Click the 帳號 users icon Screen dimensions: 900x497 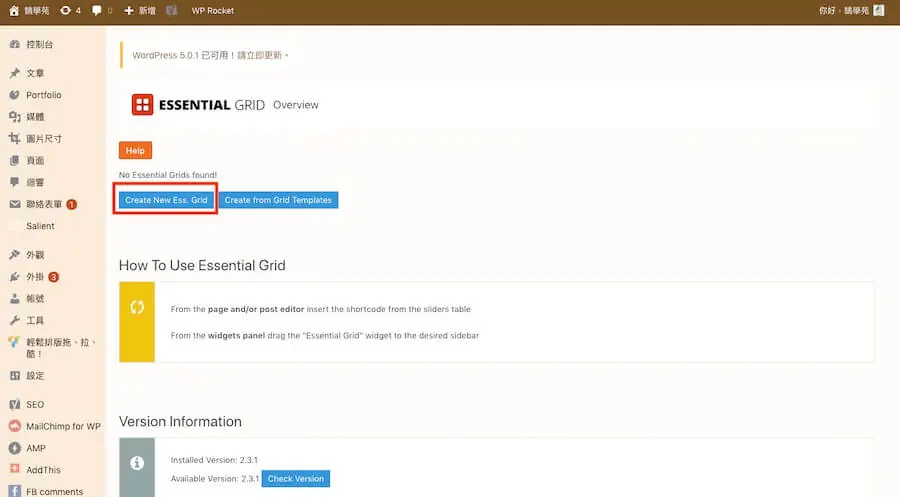point(15,298)
